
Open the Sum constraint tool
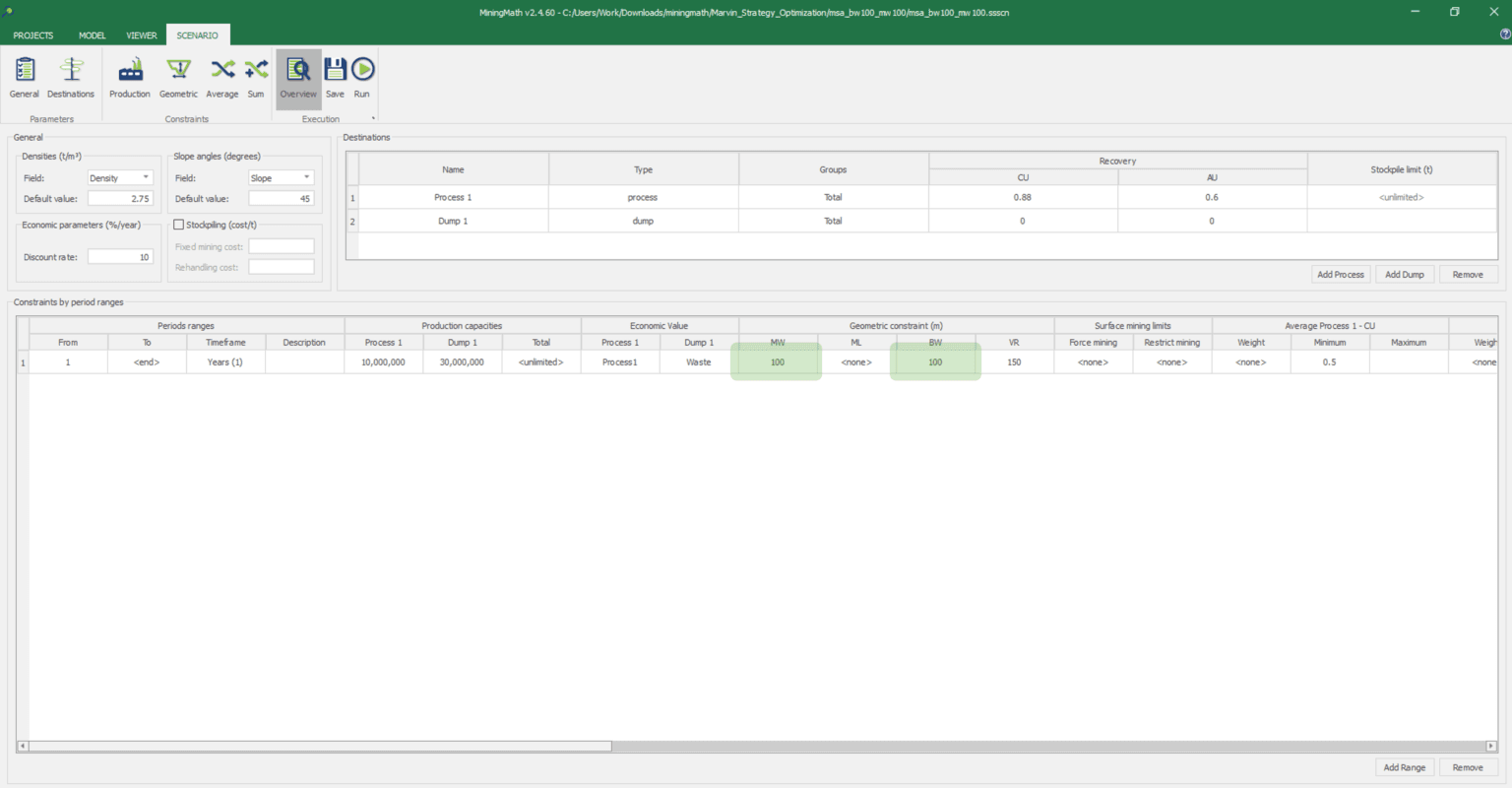coord(255,69)
